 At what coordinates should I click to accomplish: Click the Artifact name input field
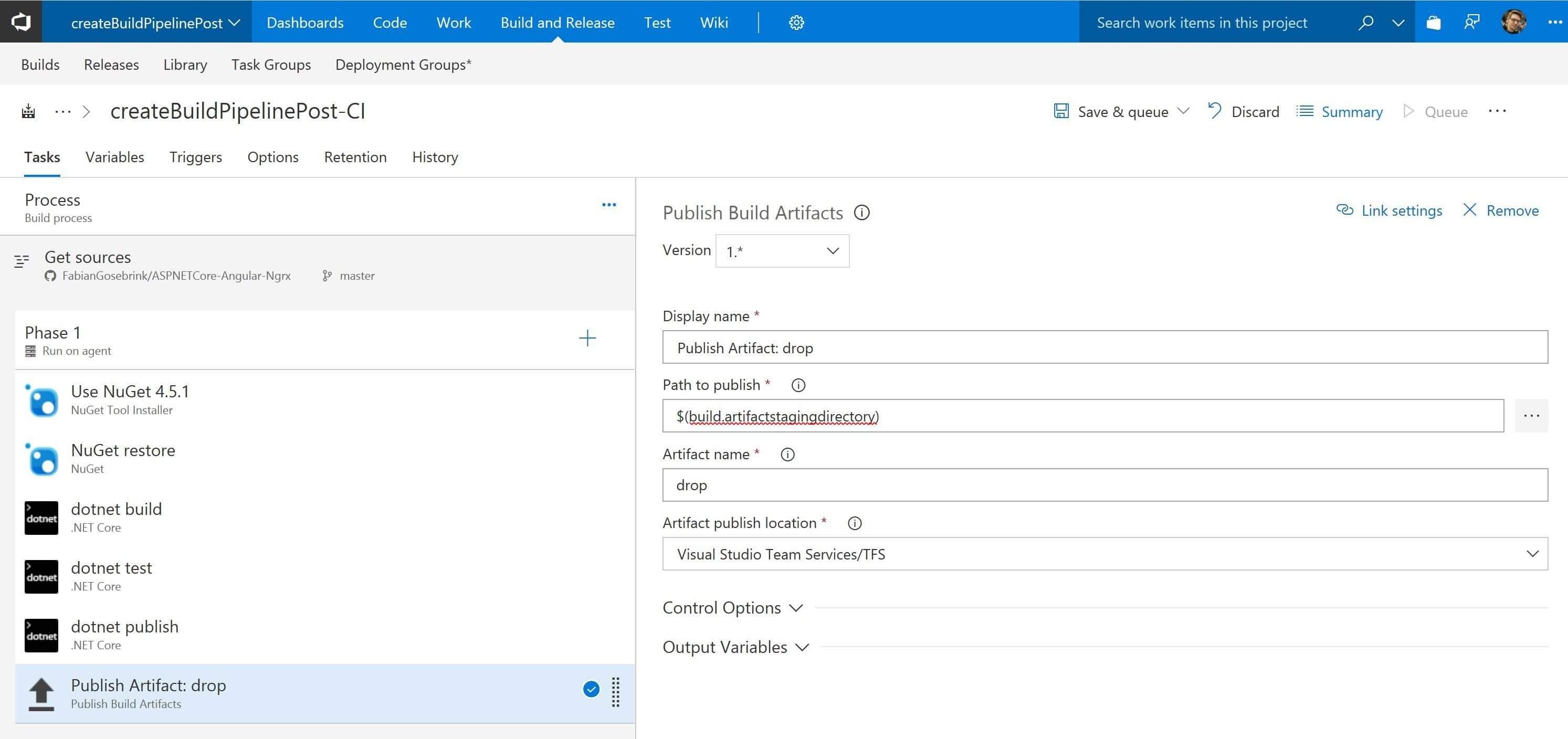pos(1105,485)
